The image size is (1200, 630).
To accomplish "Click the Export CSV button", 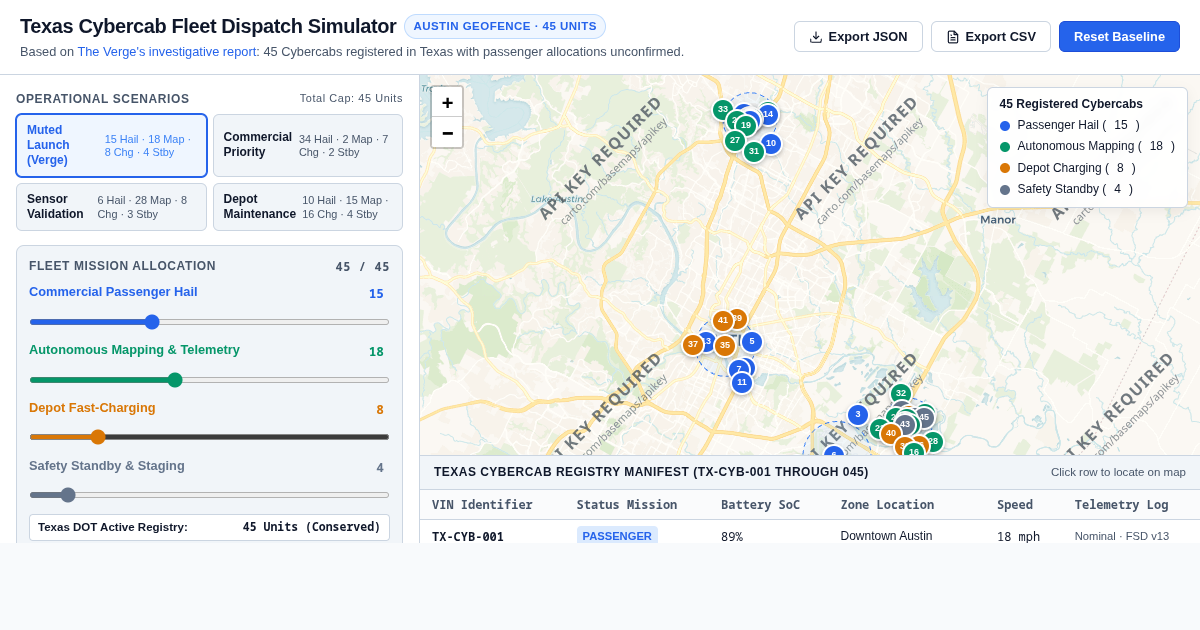I will pos(991,37).
